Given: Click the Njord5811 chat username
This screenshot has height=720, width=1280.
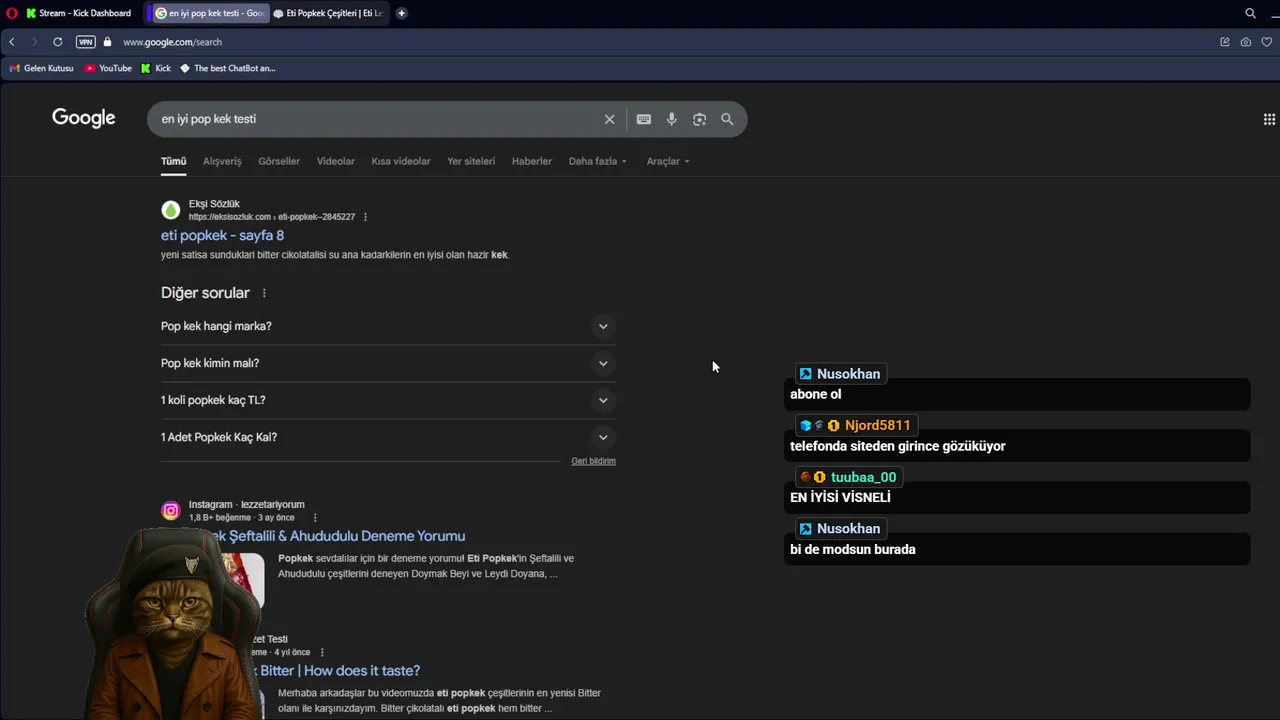Looking at the screenshot, I should (x=877, y=425).
